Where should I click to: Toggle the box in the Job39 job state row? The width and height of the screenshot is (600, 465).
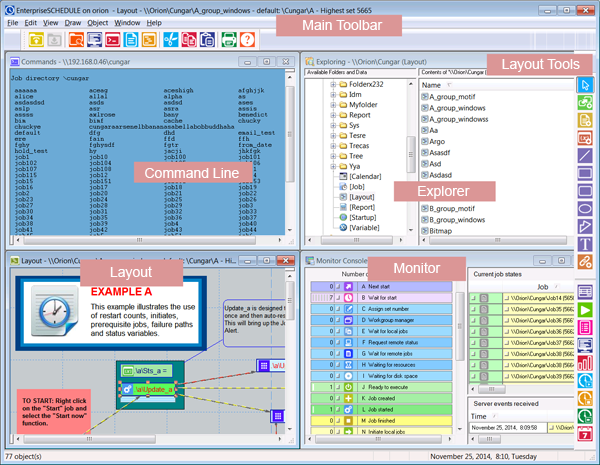473,376
